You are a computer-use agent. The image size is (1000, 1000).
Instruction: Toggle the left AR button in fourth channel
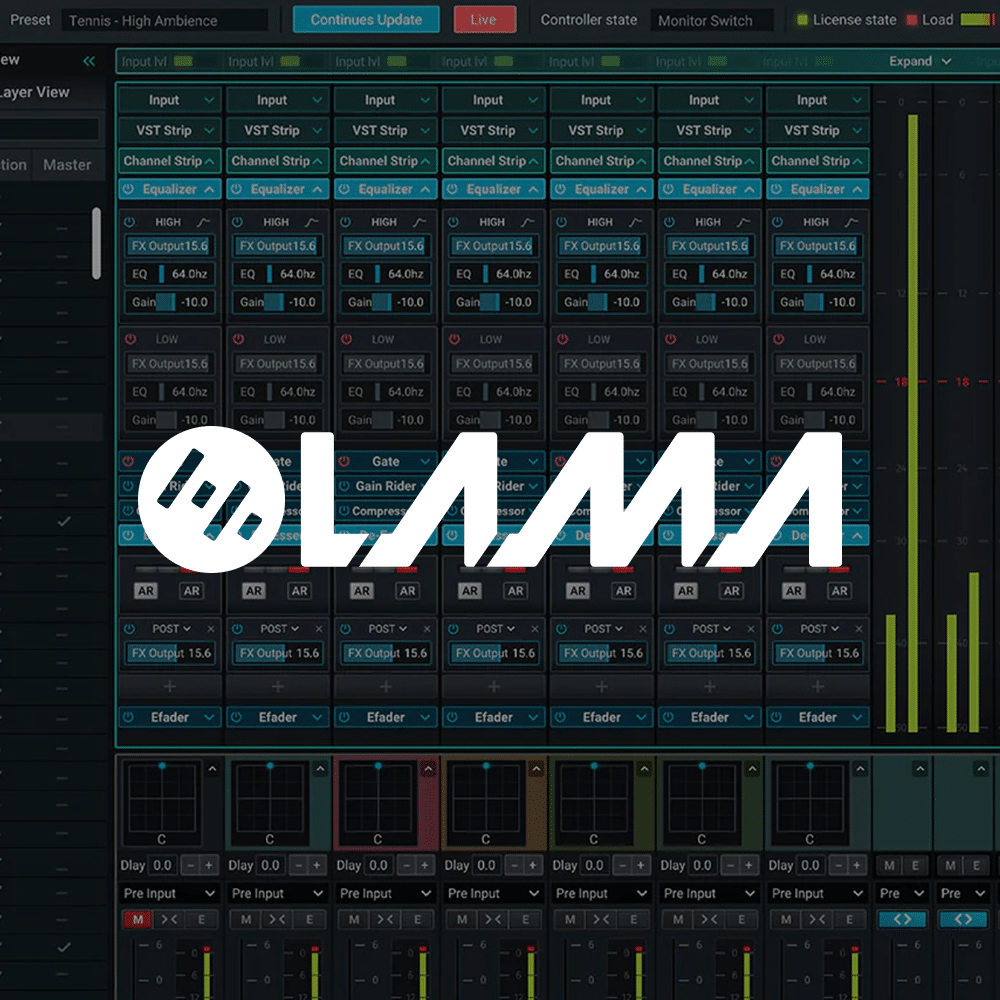pos(470,591)
